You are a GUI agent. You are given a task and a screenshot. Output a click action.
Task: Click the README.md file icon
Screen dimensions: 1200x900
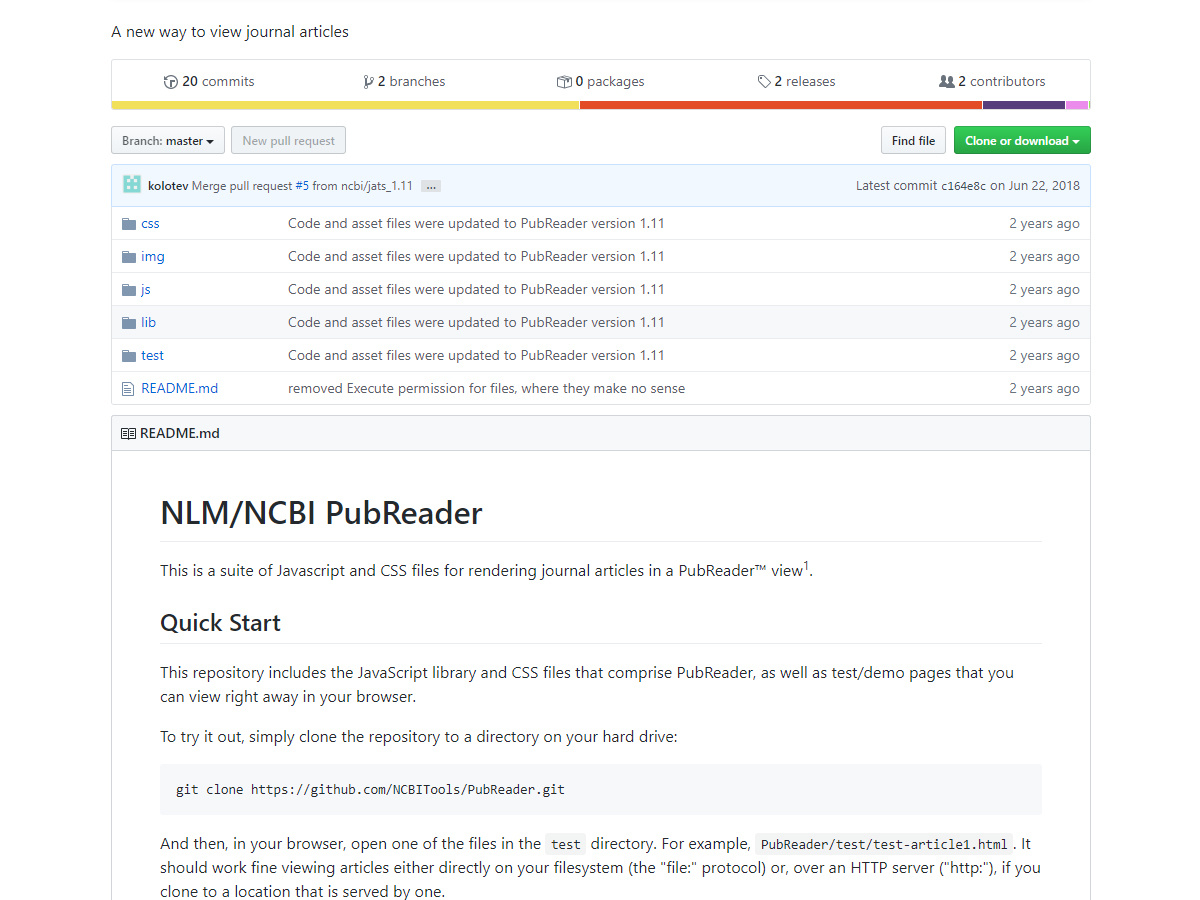[x=128, y=389]
